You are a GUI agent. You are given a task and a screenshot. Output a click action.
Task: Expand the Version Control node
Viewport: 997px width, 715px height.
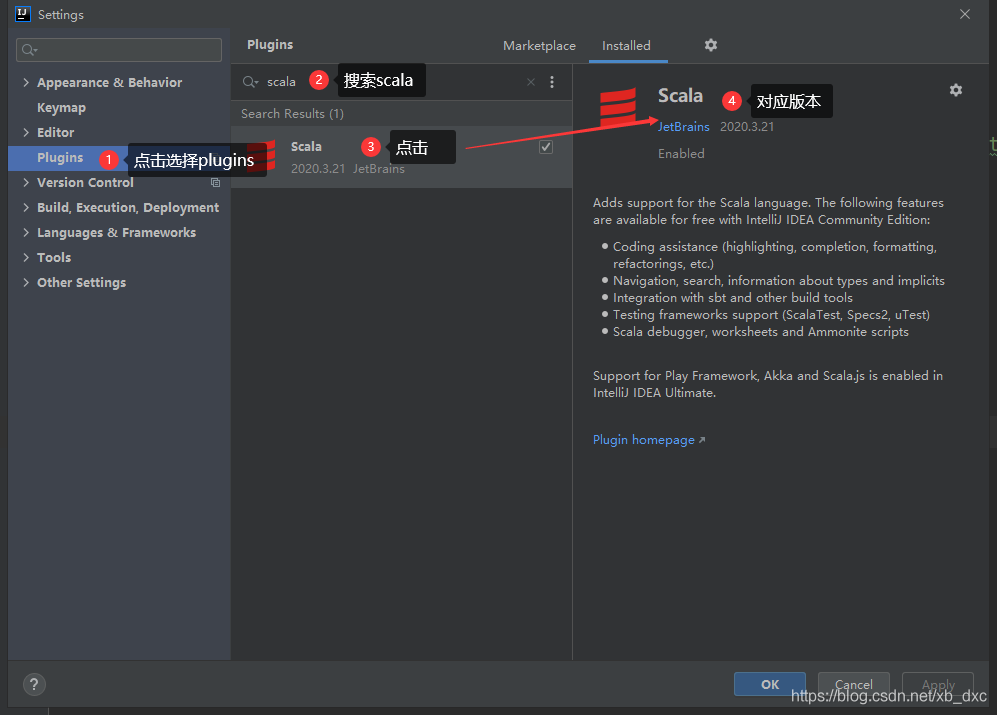pos(26,183)
